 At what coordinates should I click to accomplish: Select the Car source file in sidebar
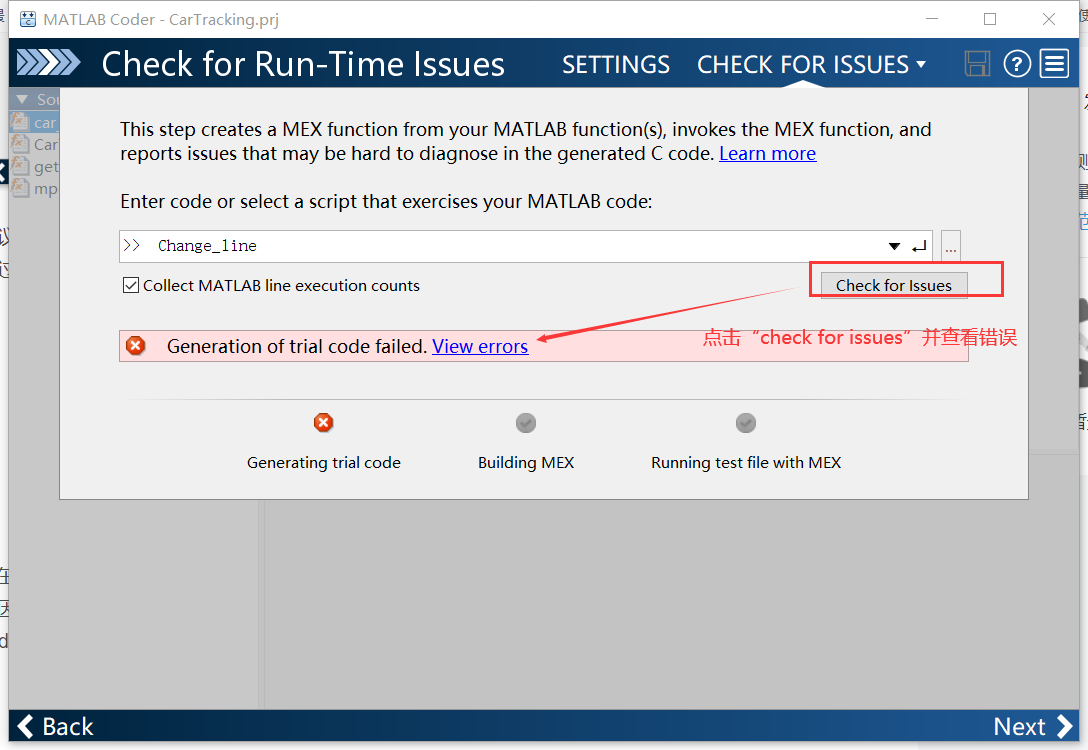pos(35,144)
